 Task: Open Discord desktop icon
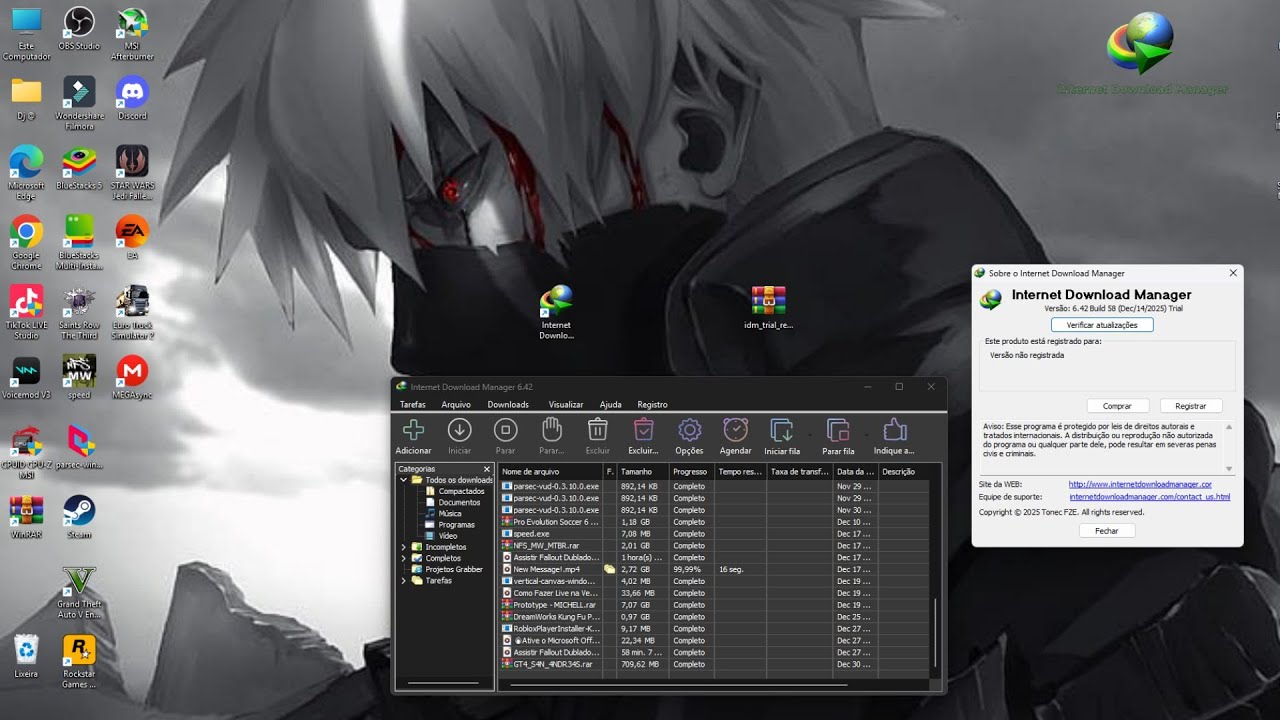click(x=132, y=98)
